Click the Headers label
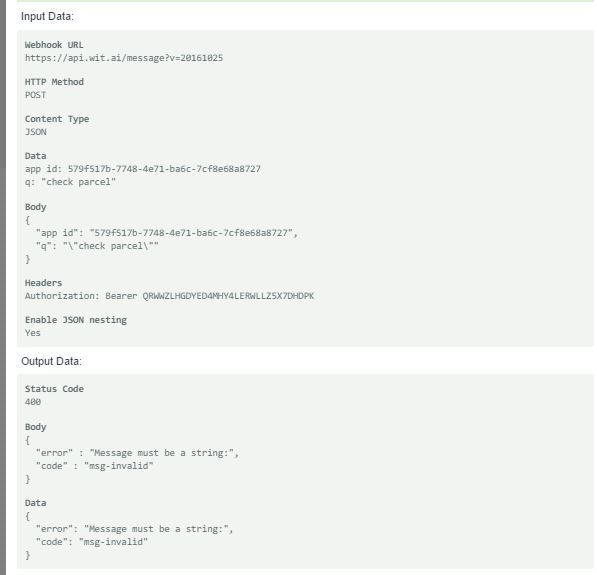 43,283
